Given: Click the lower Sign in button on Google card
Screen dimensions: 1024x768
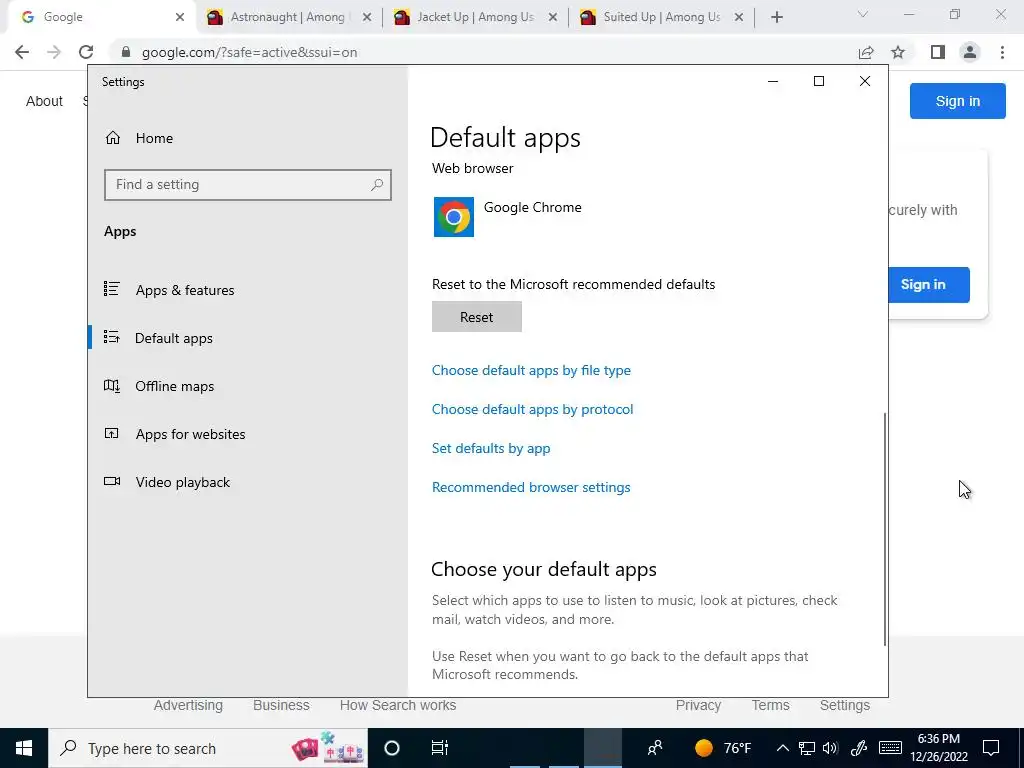Looking at the screenshot, I should (x=929, y=285).
